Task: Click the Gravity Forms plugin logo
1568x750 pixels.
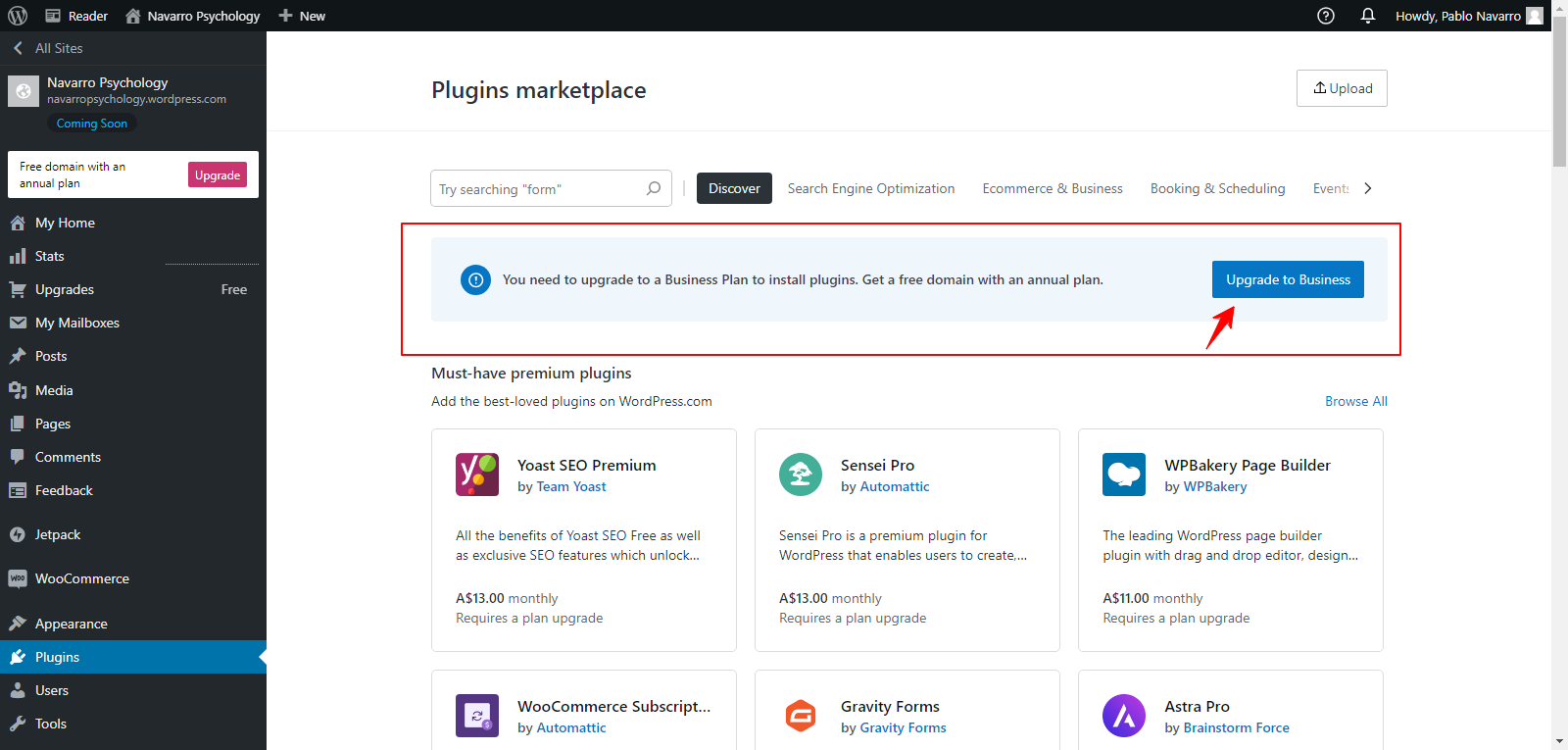Action: click(801, 716)
